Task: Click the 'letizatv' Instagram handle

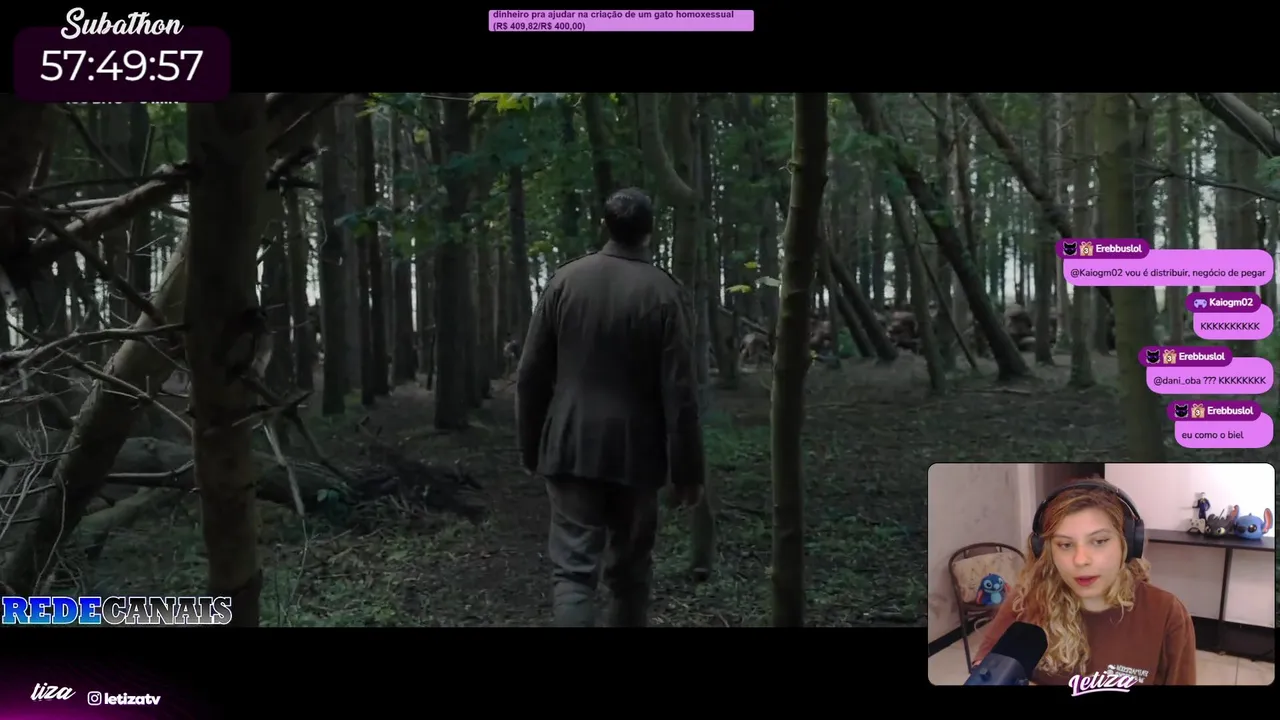Action: click(132, 698)
